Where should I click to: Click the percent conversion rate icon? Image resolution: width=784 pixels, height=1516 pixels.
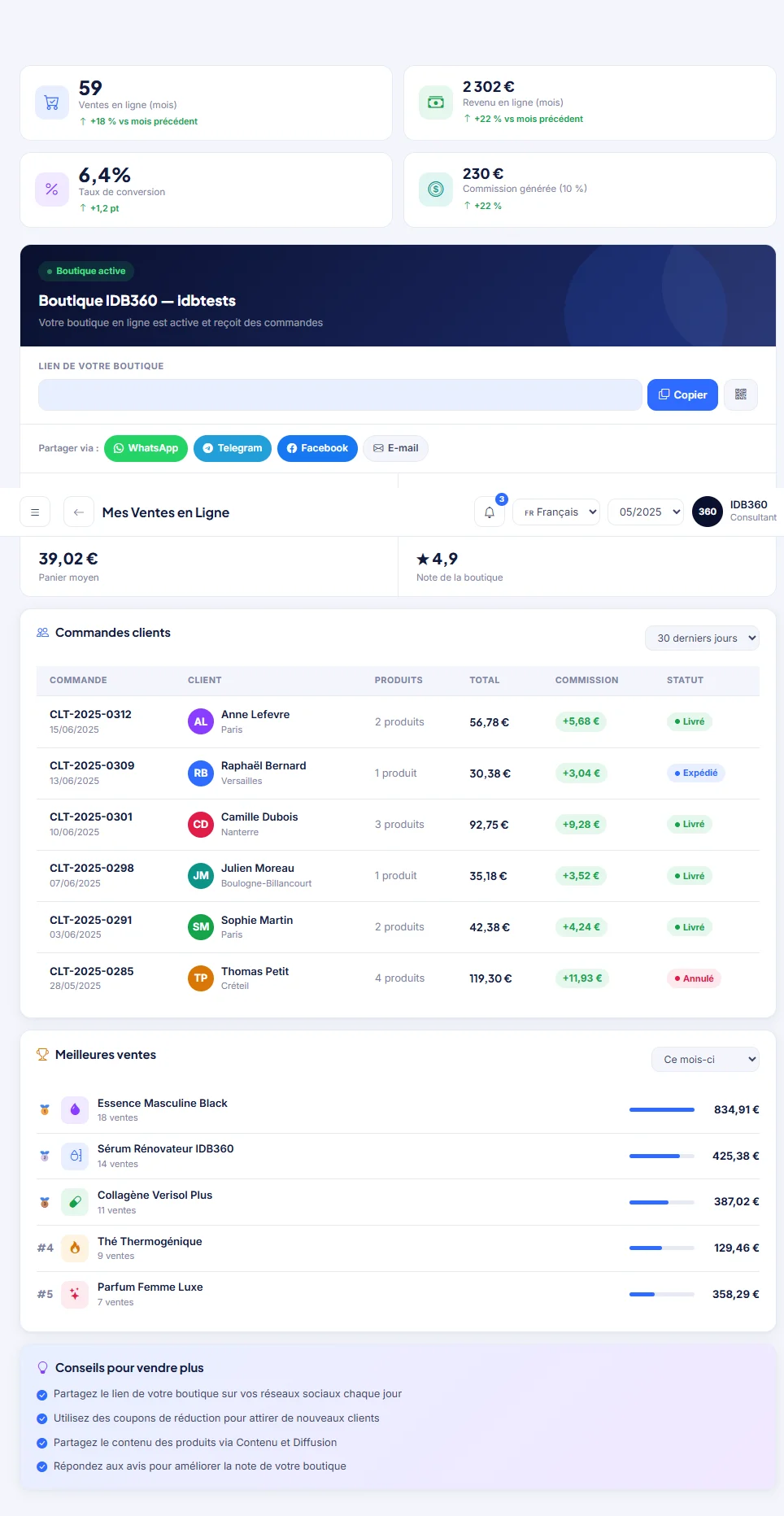(51, 189)
